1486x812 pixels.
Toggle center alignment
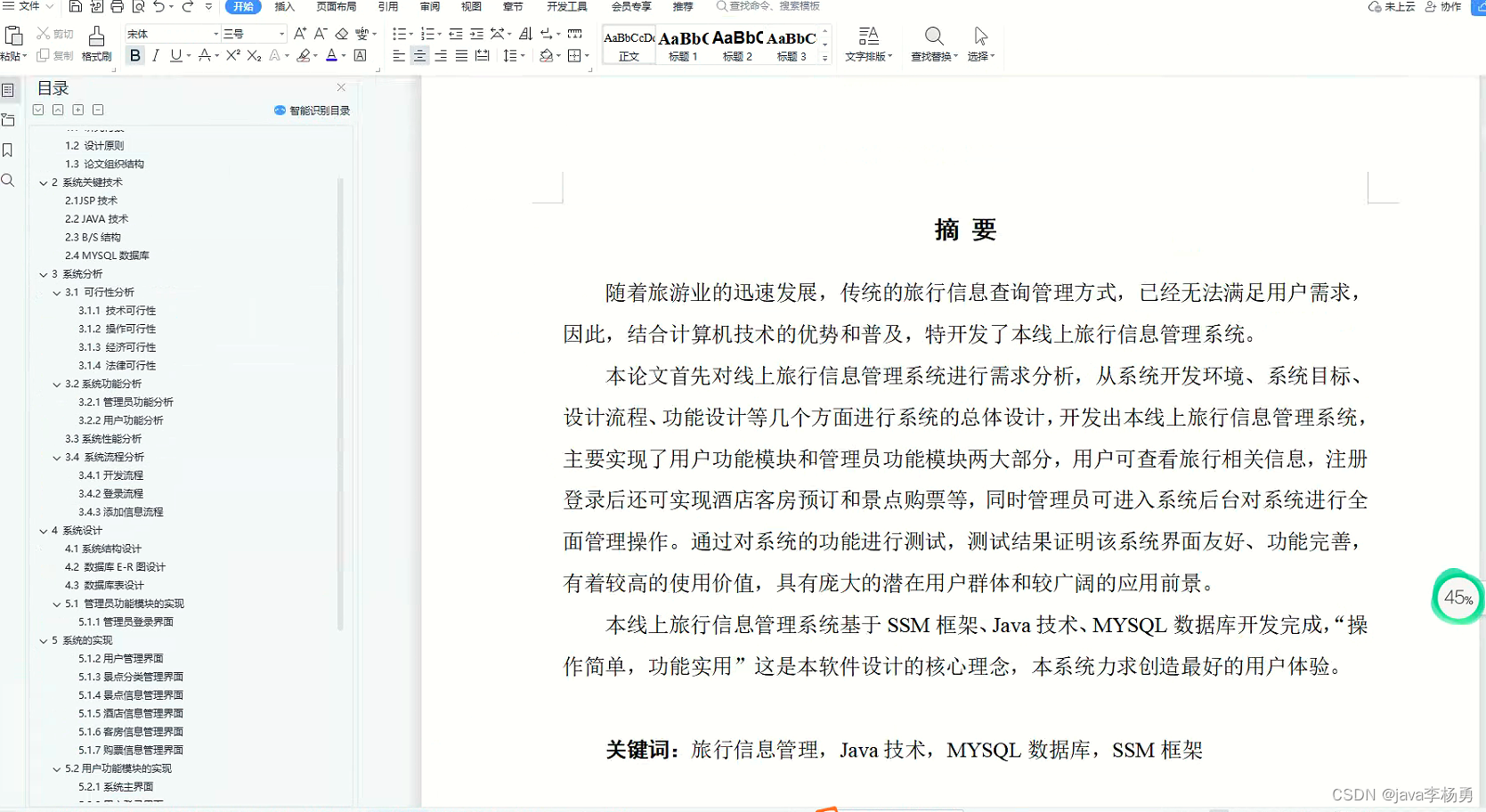(419, 55)
